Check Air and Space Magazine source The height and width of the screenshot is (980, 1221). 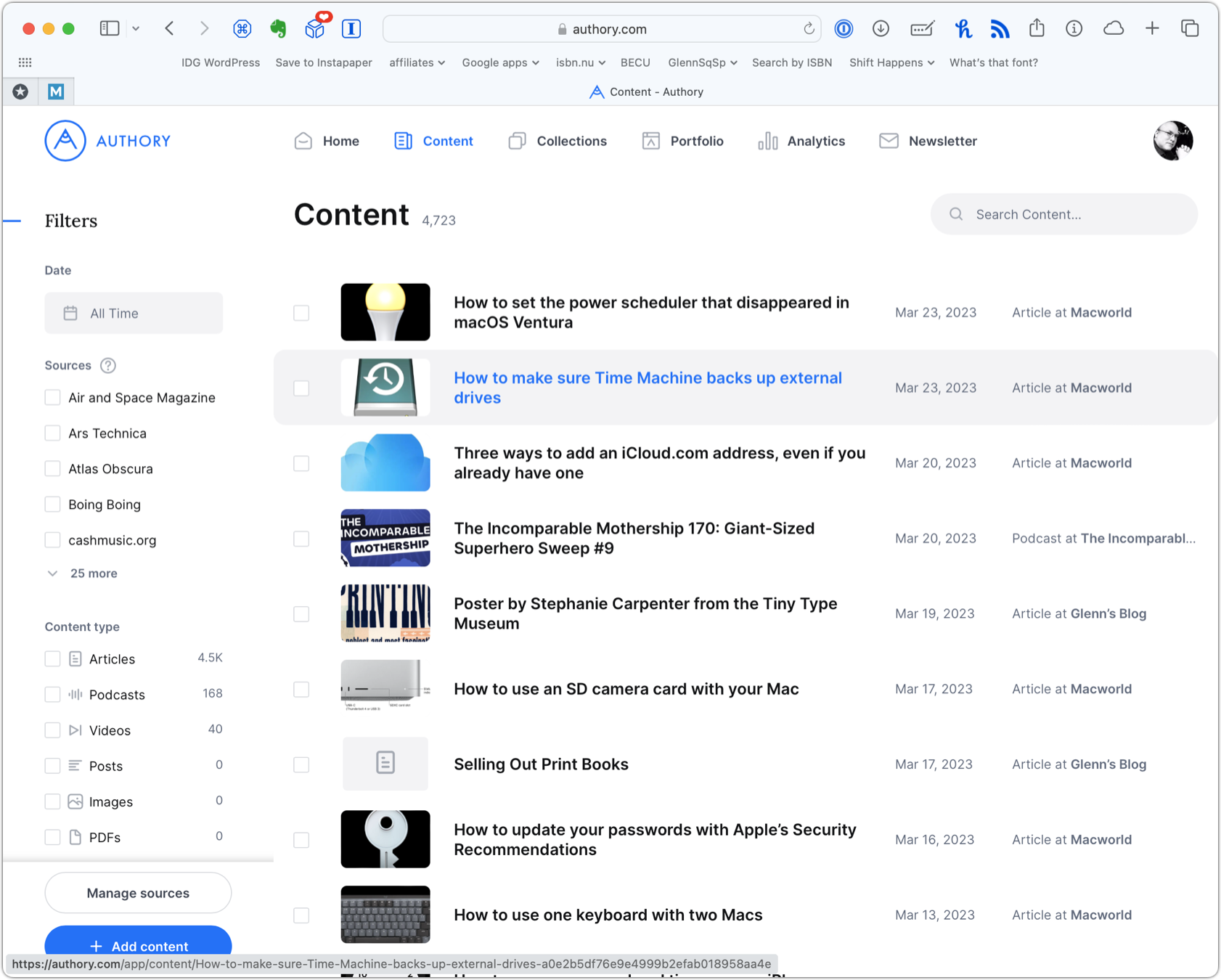52,397
